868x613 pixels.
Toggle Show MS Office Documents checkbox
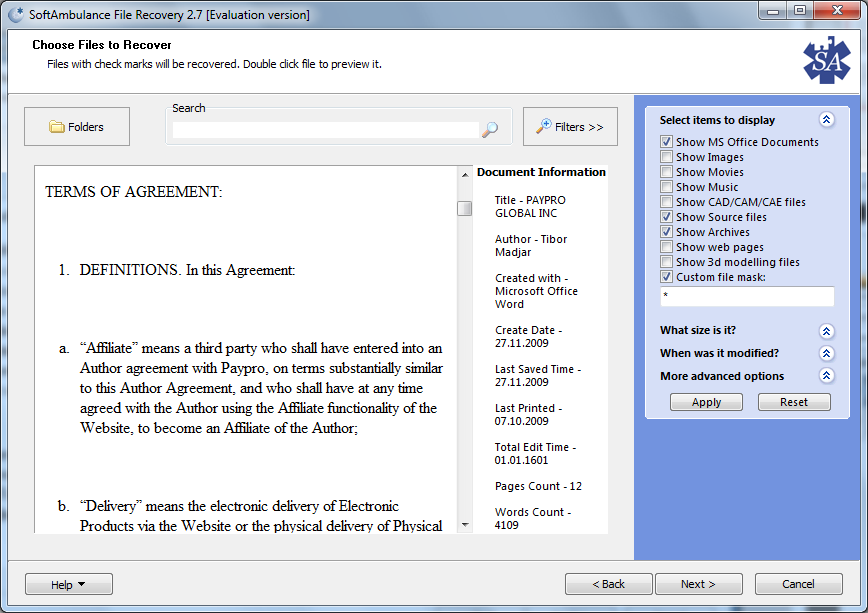point(666,142)
